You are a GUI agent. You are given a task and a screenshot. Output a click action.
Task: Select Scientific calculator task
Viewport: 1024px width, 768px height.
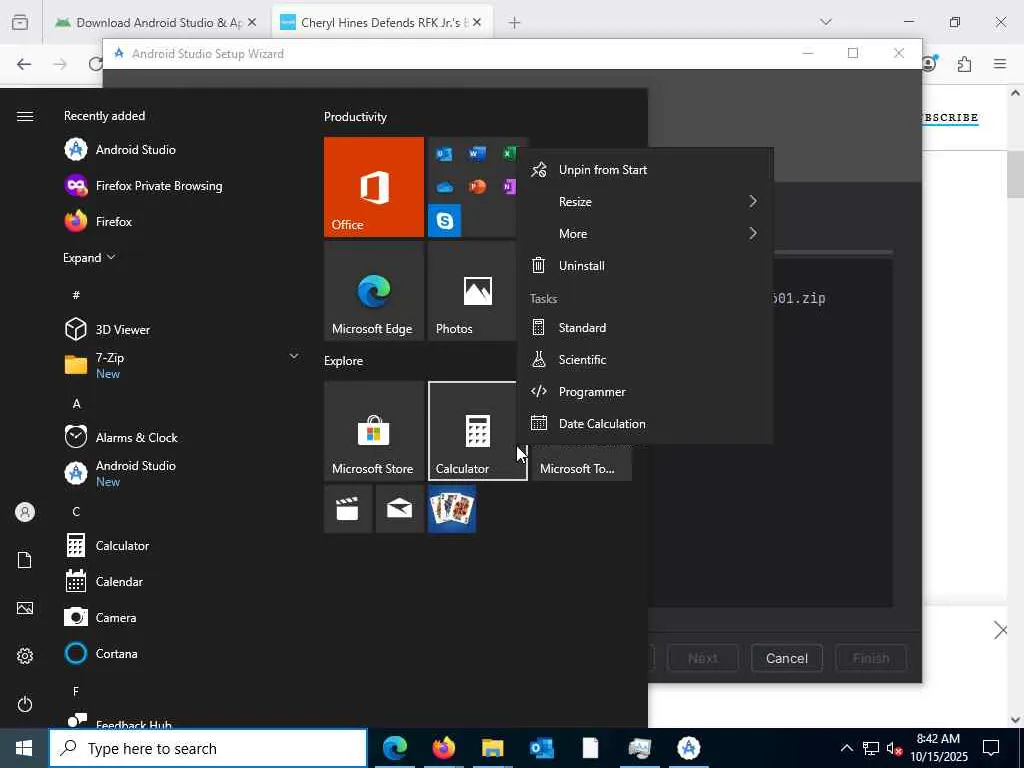(645, 360)
